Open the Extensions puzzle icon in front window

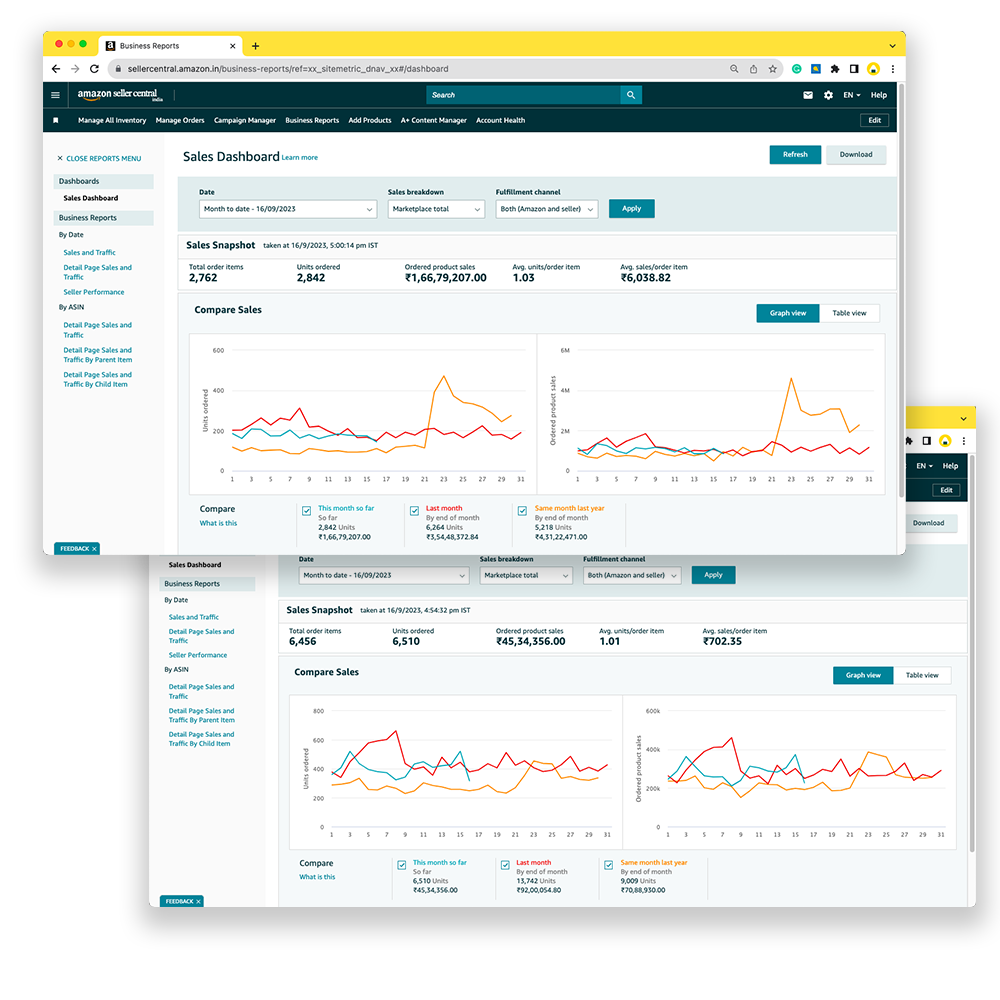835,69
